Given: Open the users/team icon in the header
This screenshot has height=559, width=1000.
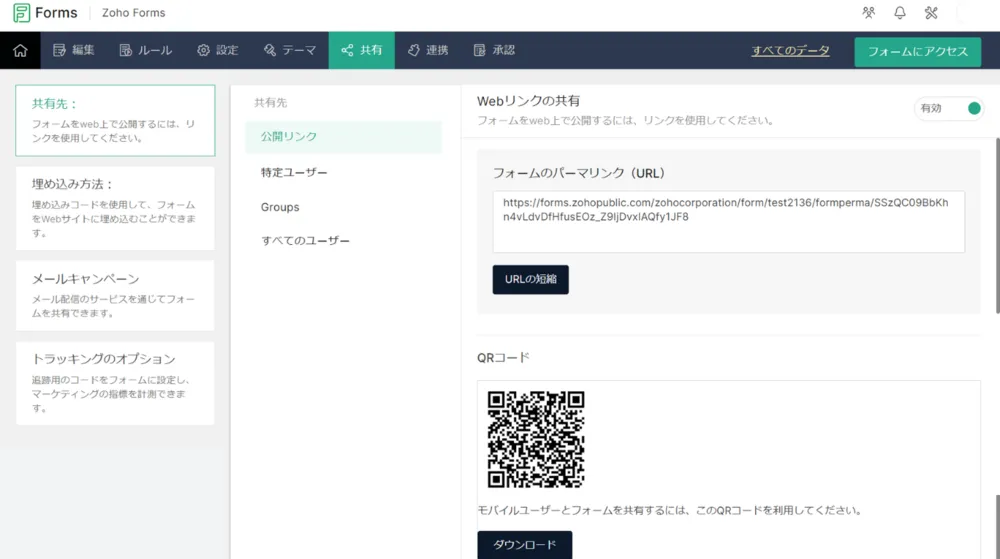Looking at the screenshot, I should pos(869,13).
